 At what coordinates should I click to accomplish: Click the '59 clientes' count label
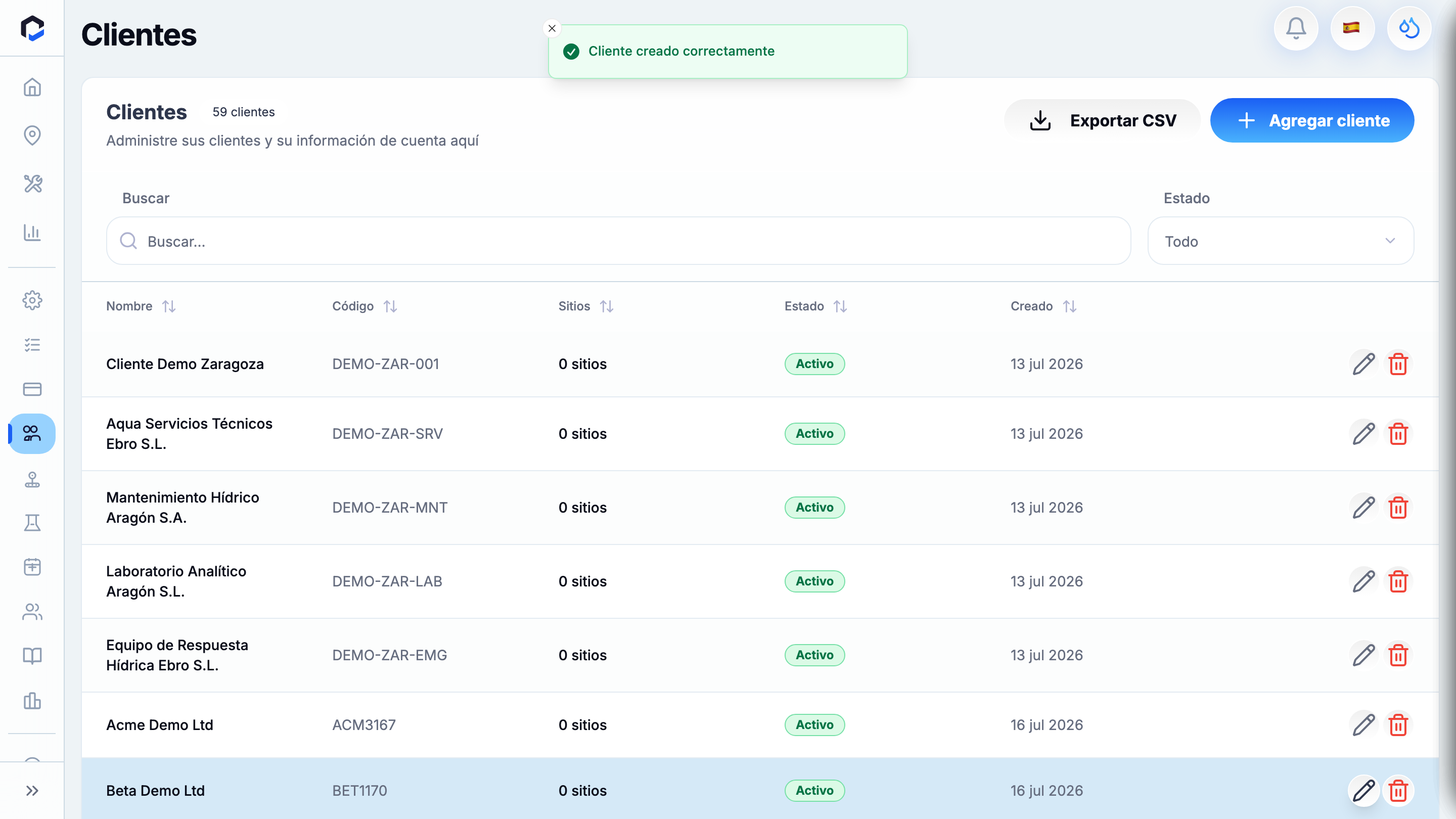(244, 112)
